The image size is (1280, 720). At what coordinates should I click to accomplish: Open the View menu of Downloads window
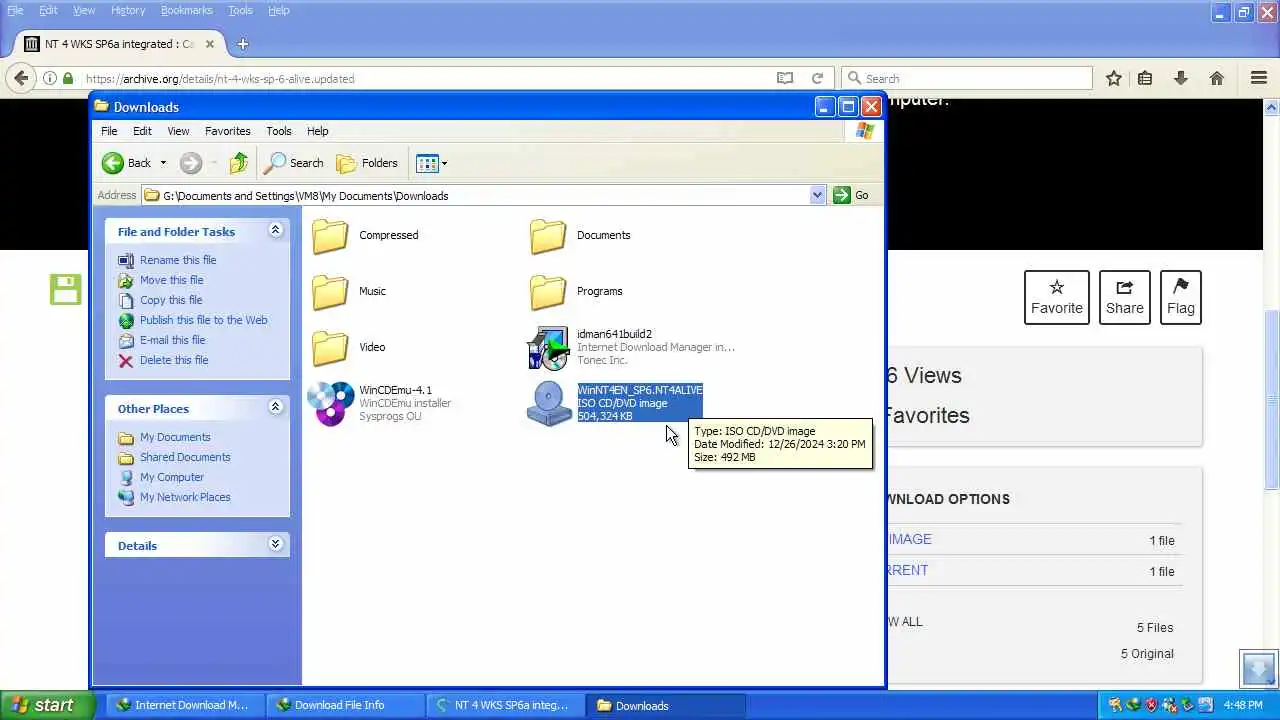[x=178, y=131]
